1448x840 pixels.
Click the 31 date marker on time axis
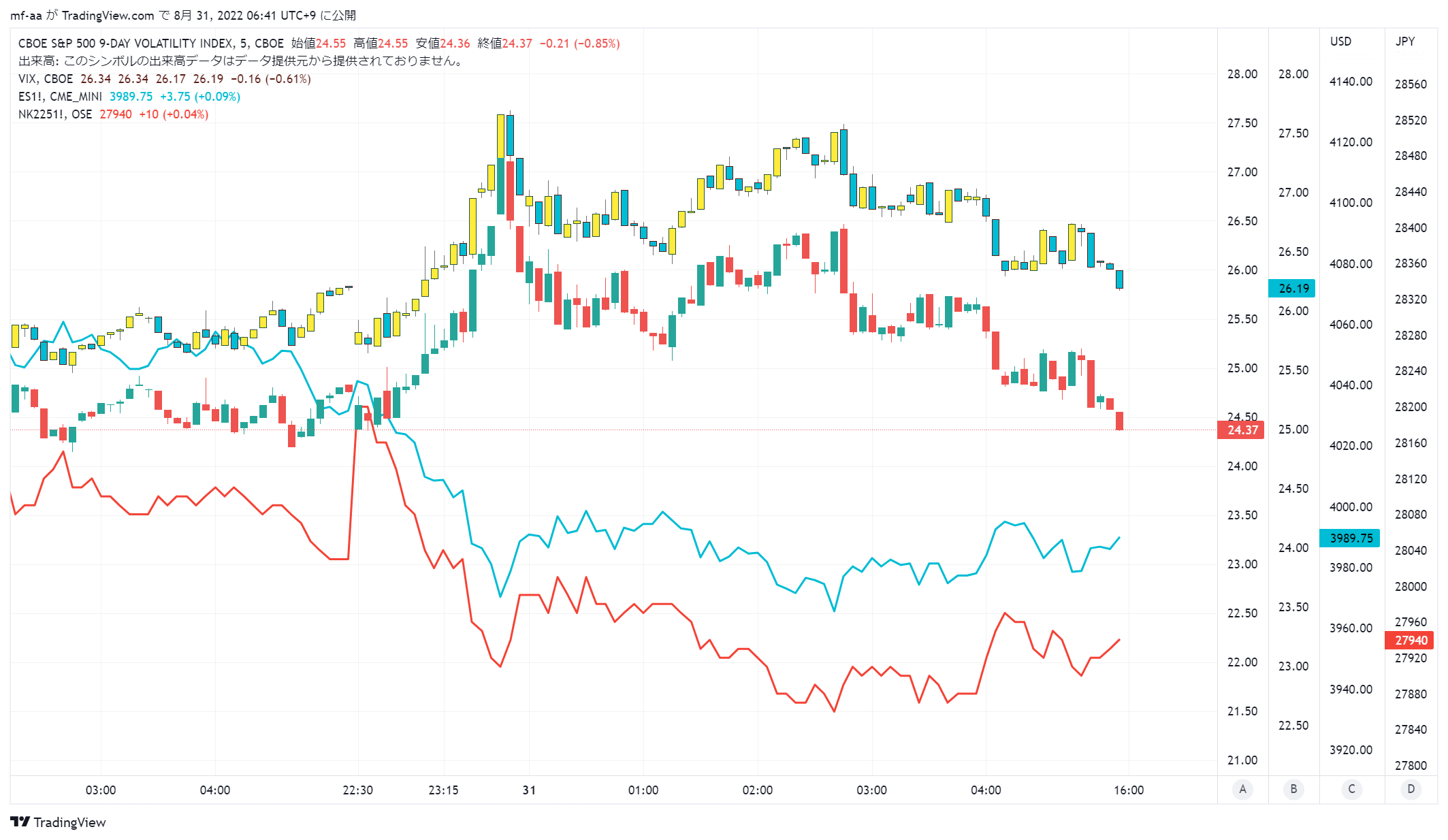pyautogui.click(x=529, y=790)
